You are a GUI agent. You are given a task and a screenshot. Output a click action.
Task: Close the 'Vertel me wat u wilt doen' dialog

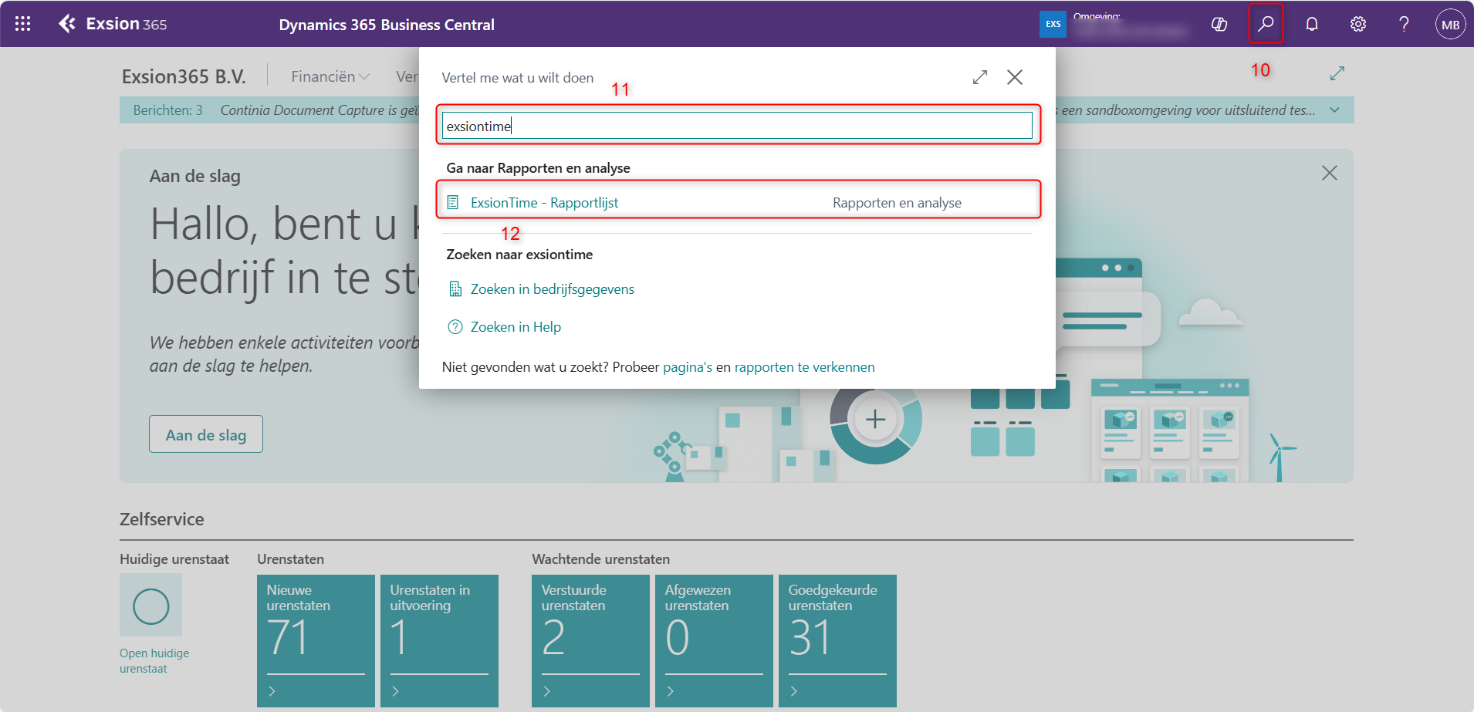click(x=1015, y=77)
